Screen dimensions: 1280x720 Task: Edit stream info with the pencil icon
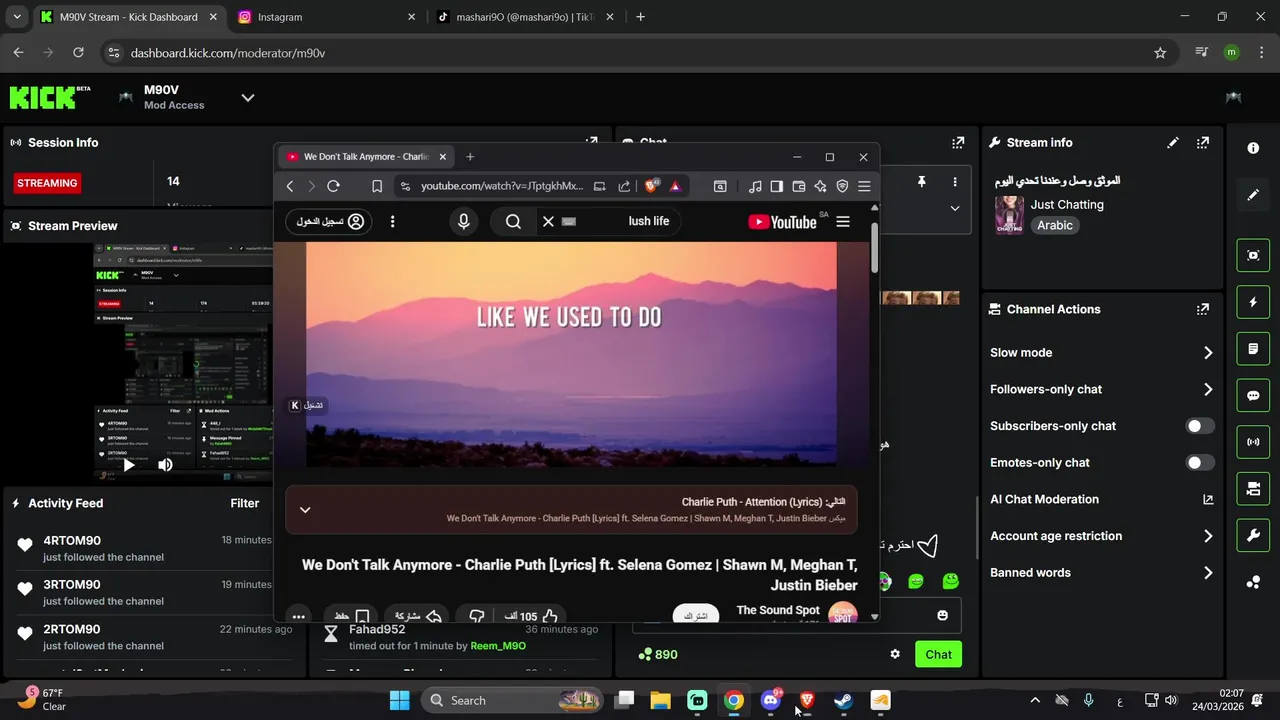tap(1173, 143)
